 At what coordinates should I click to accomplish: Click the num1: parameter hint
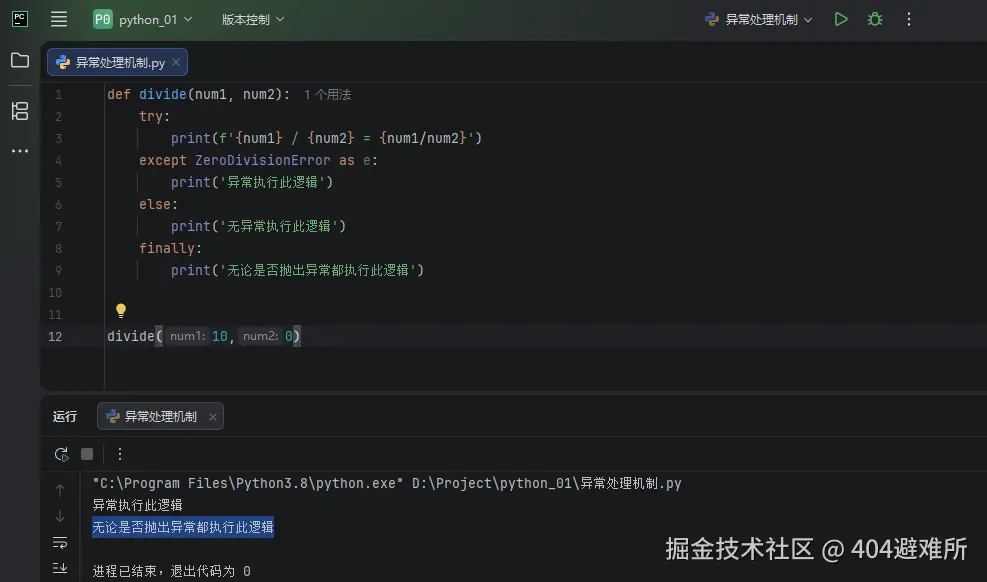187,336
